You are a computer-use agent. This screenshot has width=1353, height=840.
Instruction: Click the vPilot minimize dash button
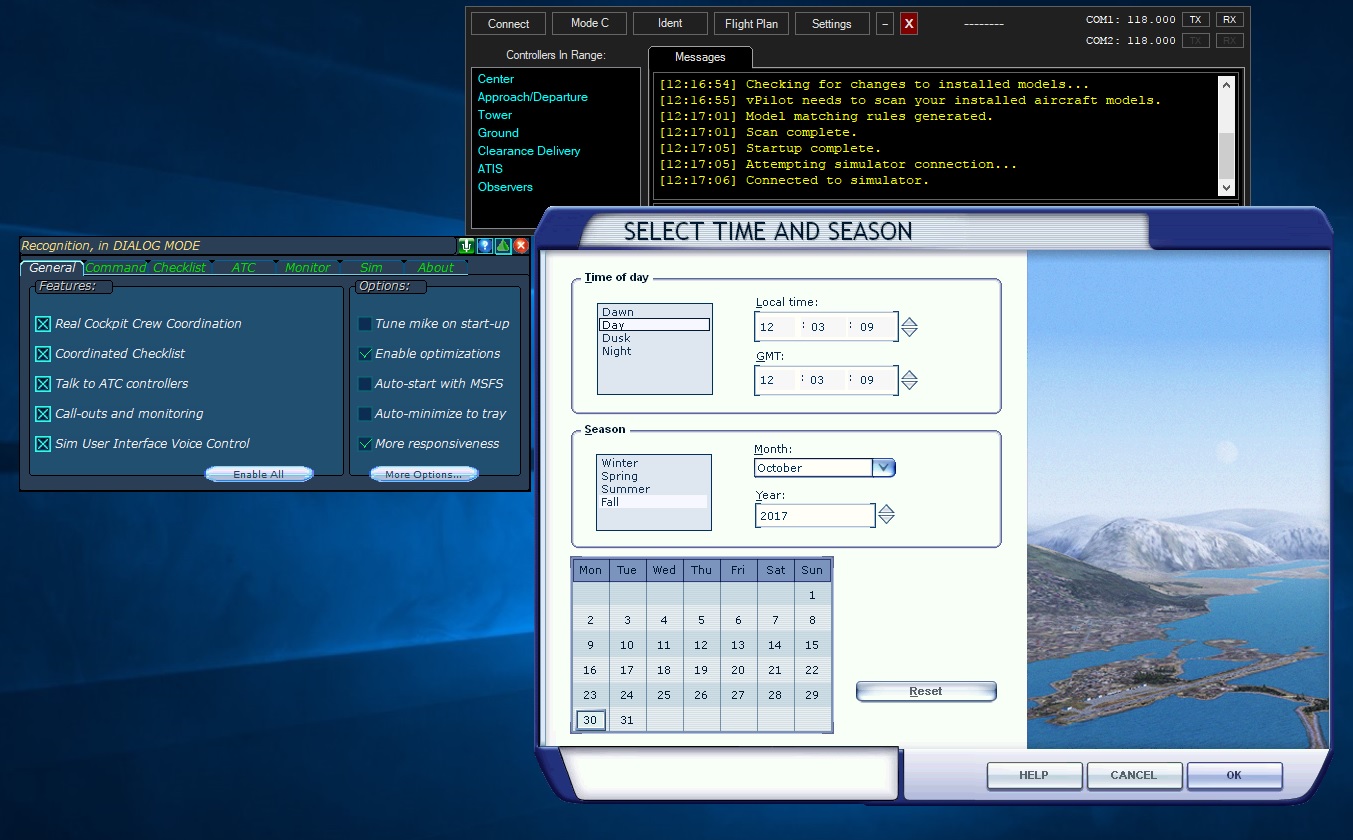click(x=885, y=24)
